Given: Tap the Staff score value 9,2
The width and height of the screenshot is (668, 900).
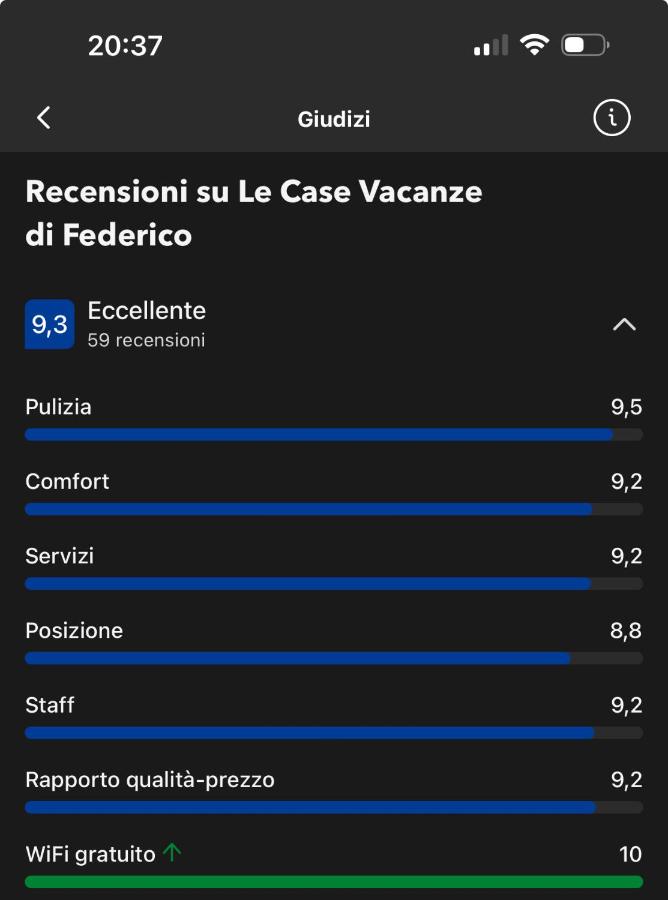Looking at the screenshot, I should coord(630,705).
